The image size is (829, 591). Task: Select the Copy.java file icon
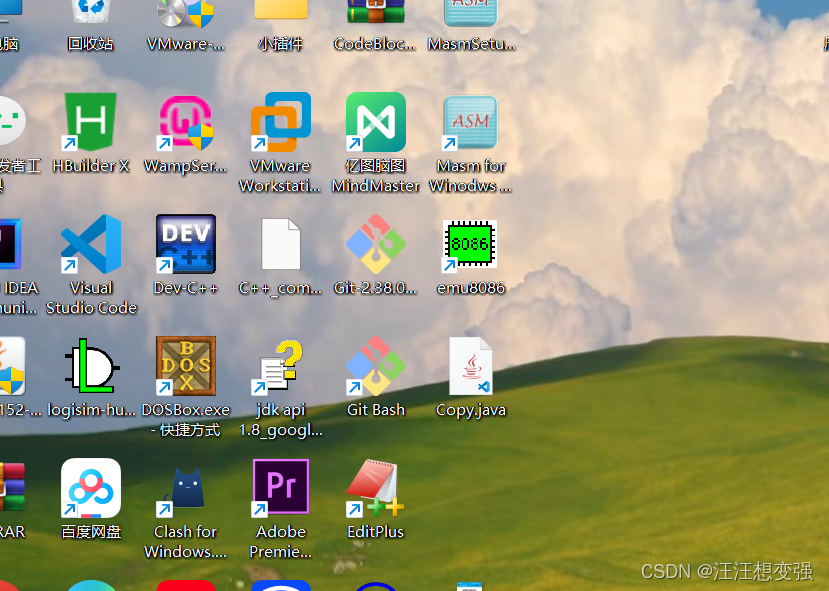click(x=471, y=366)
